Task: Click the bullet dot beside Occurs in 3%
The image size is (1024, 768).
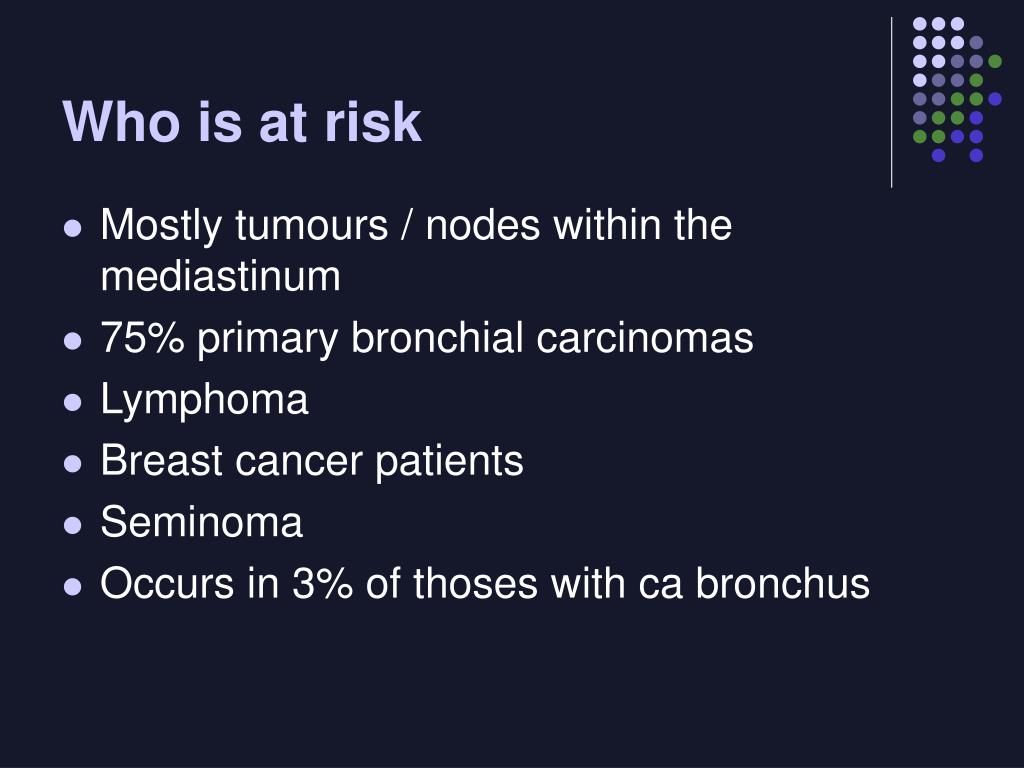Action: 72,586
